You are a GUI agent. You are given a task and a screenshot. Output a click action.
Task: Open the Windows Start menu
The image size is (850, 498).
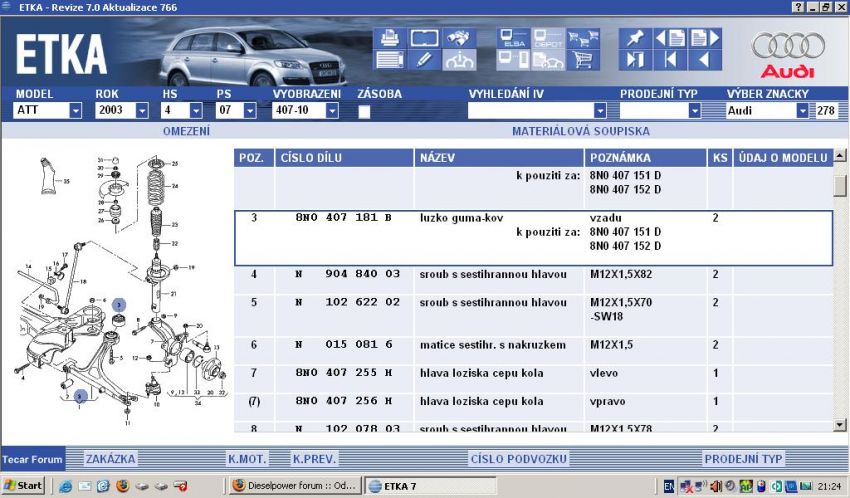pyautogui.click(x=23, y=486)
